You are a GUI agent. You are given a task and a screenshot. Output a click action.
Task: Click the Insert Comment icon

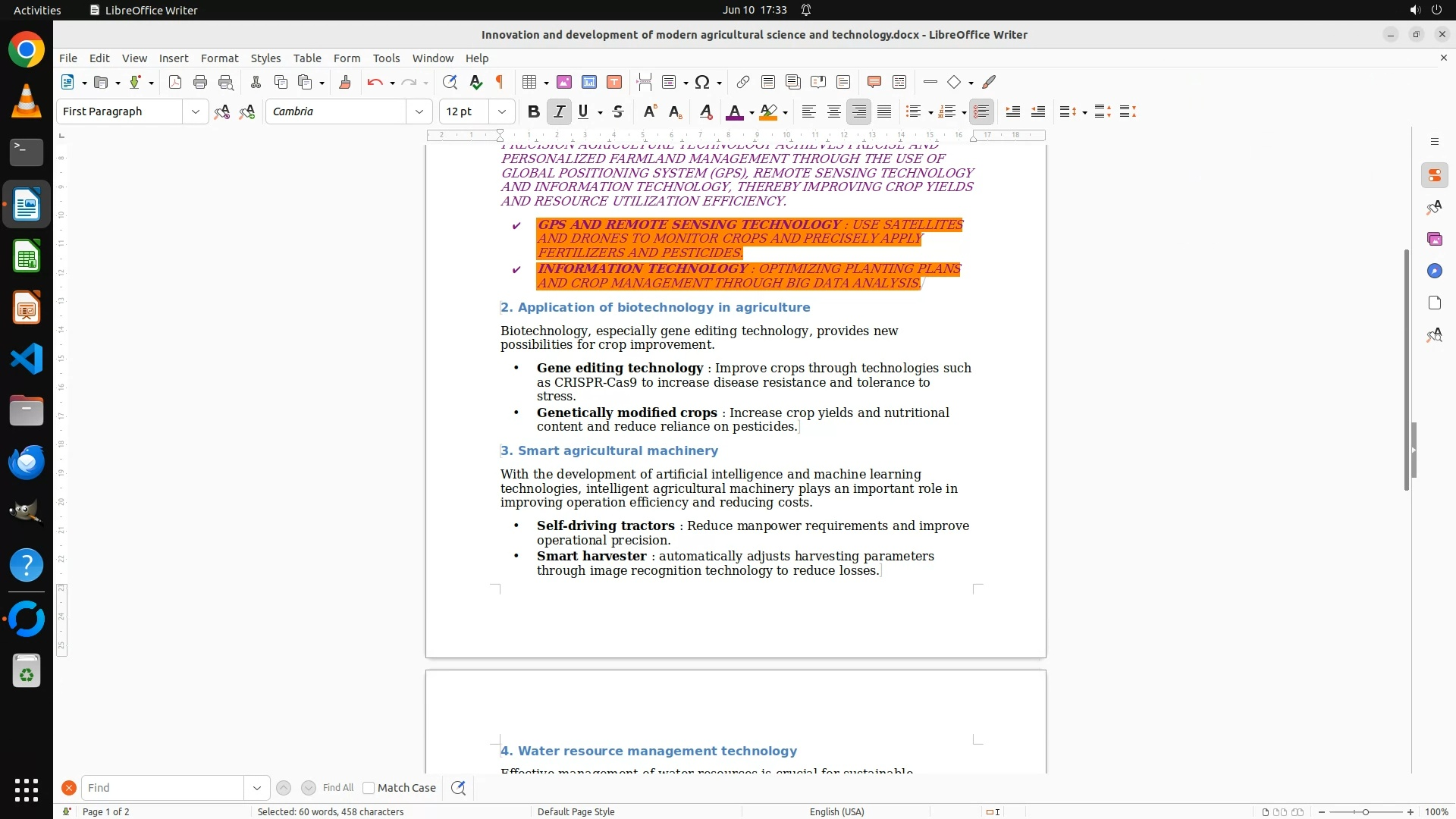[874, 82]
